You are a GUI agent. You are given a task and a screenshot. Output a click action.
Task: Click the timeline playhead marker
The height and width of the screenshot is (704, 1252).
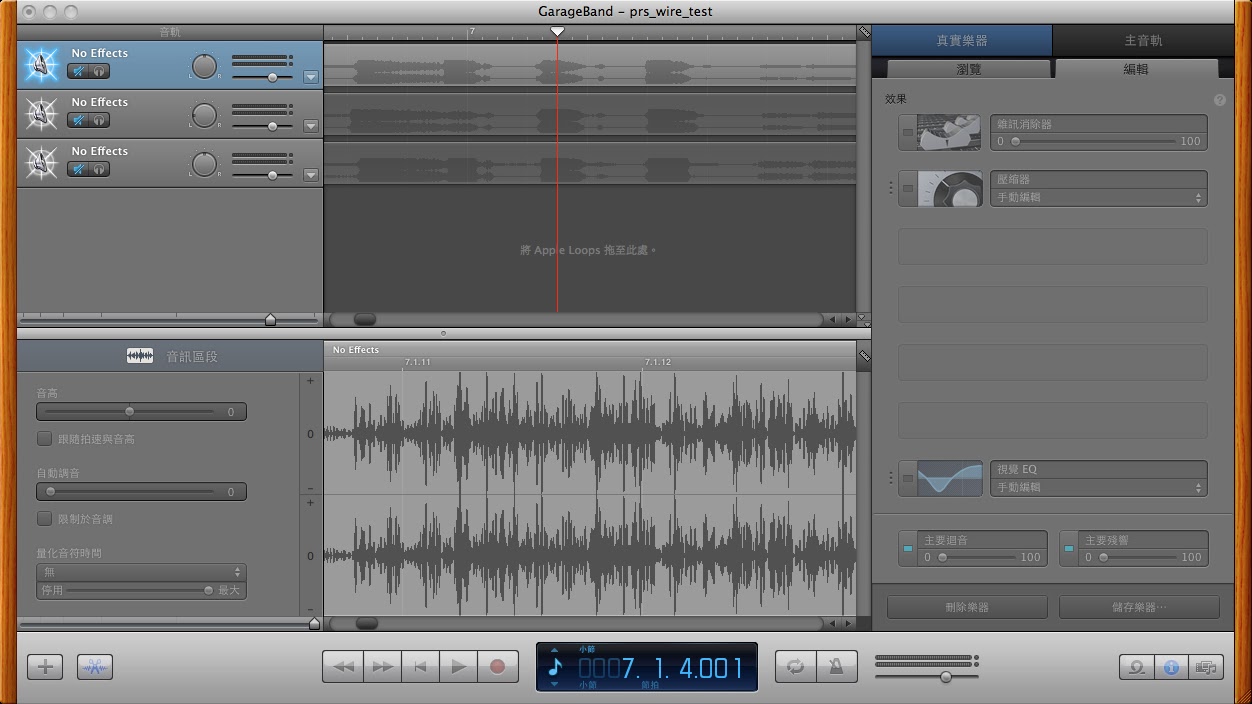[x=557, y=32]
